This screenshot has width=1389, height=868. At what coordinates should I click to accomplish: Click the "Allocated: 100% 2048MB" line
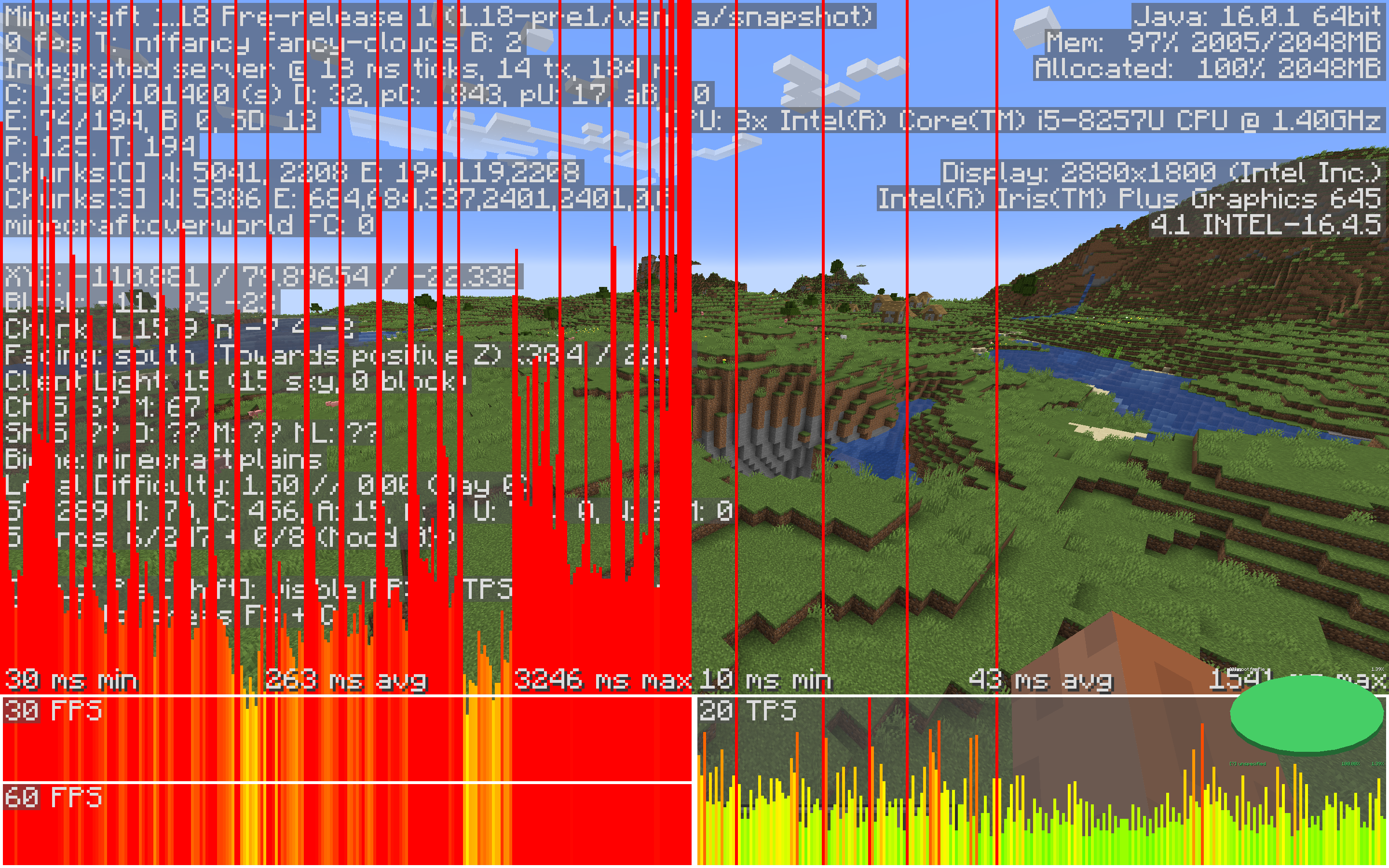click(x=1208, y=68)
